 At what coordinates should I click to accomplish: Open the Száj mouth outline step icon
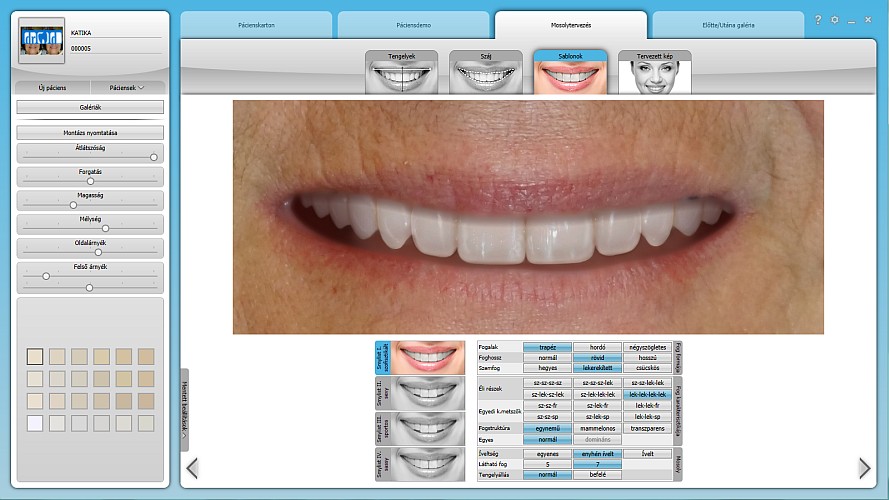486,72
